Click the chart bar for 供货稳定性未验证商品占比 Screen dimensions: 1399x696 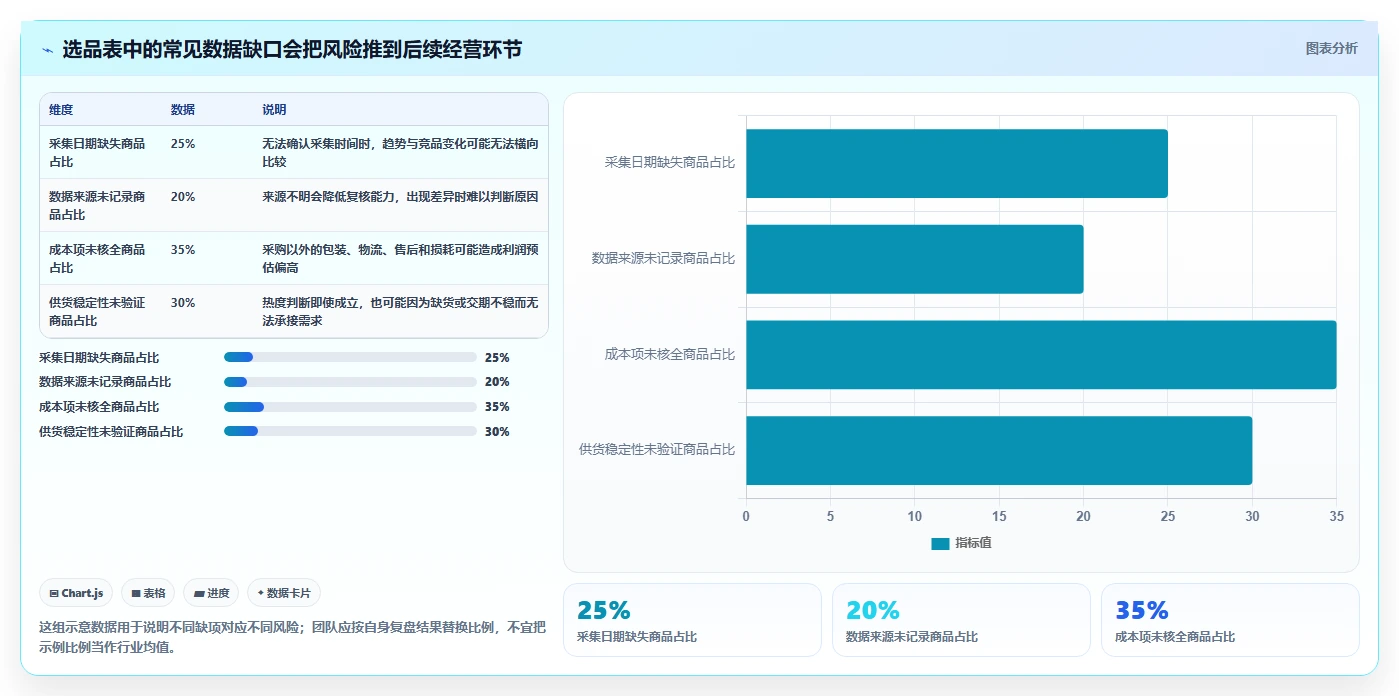tap(999, 451)
